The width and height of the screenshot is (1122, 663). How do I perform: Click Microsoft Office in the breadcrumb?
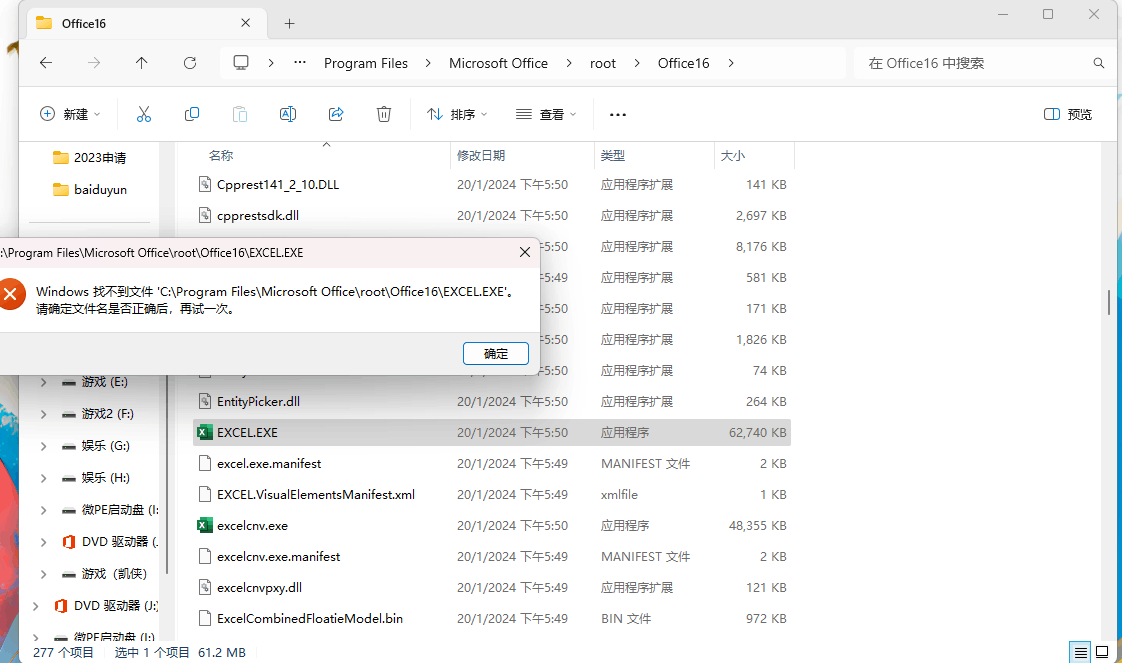(x=498, y=63)
